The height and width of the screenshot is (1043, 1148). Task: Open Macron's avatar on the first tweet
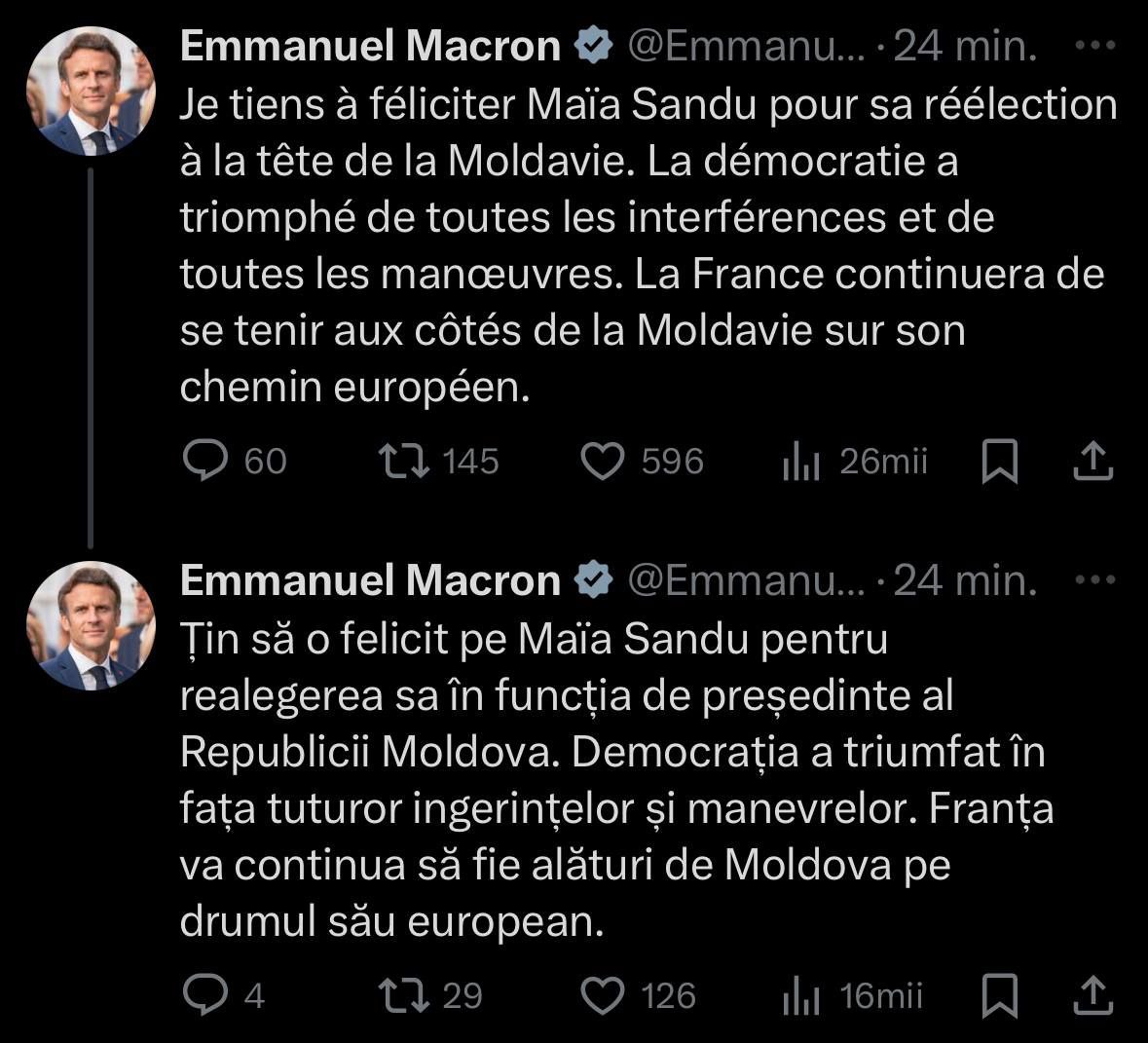click(91, 91)
